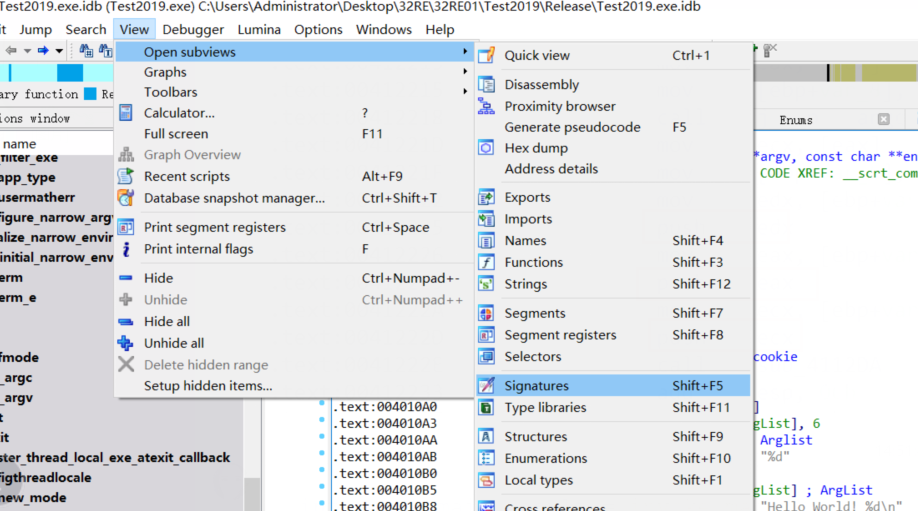Click the Imports icon
The width and height of the screenshot is (918, 511).
point(487,219)
